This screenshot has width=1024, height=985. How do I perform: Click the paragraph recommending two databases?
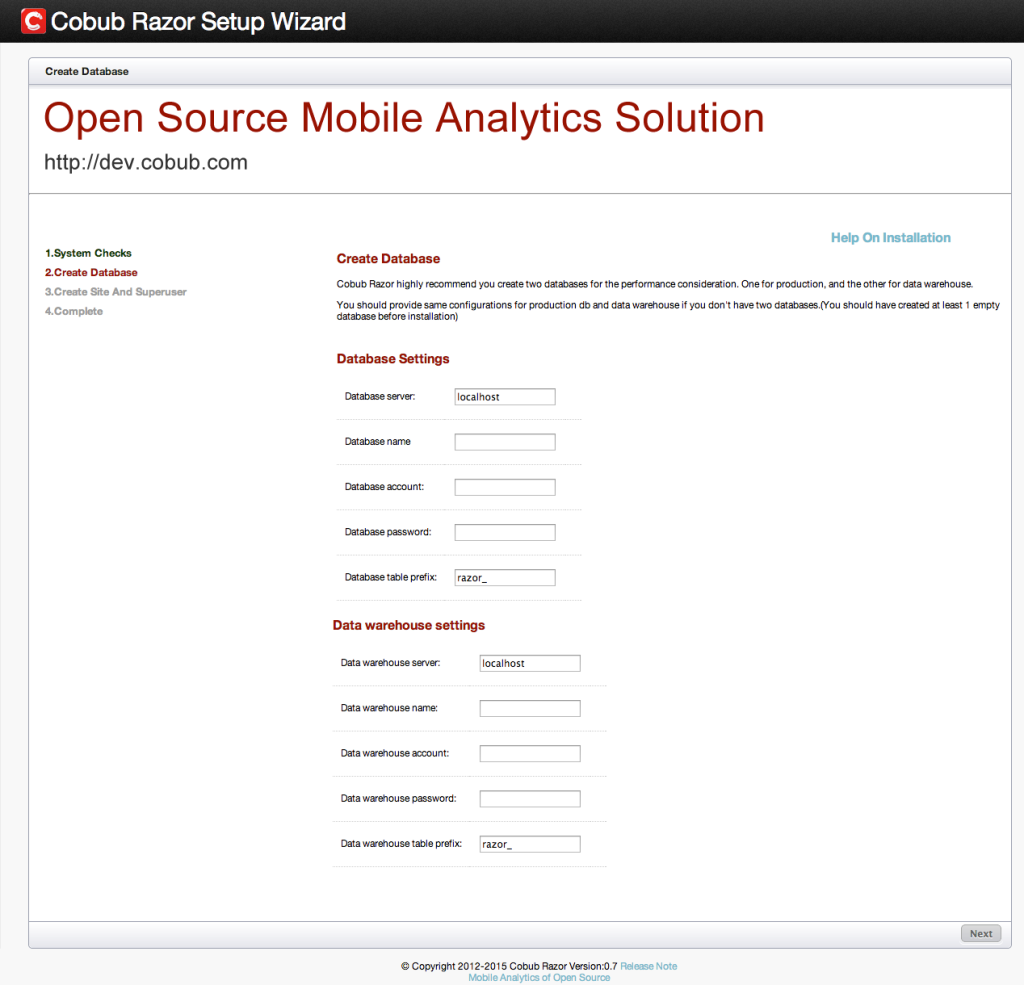coord(654,284)
